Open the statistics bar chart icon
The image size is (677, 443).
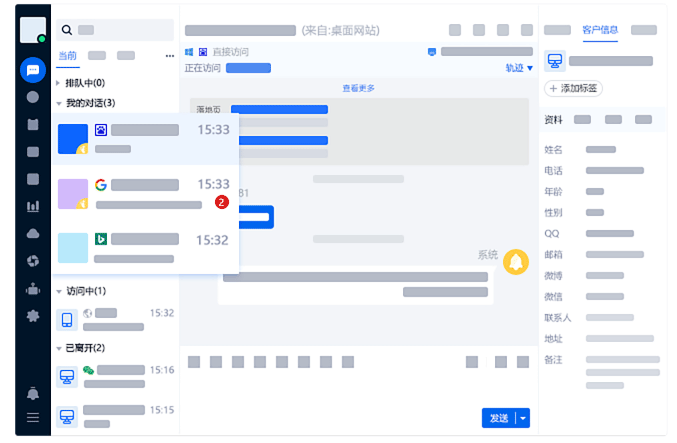coord(33,207)
